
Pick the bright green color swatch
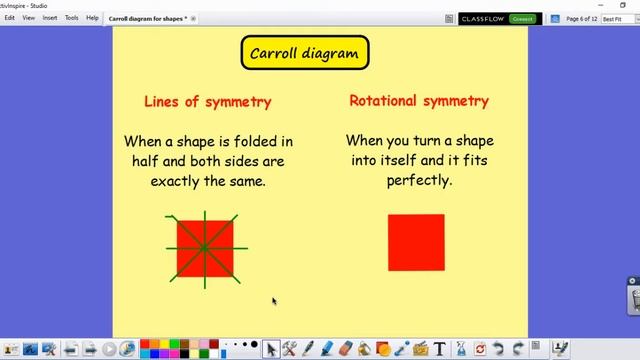click(174, 344)
